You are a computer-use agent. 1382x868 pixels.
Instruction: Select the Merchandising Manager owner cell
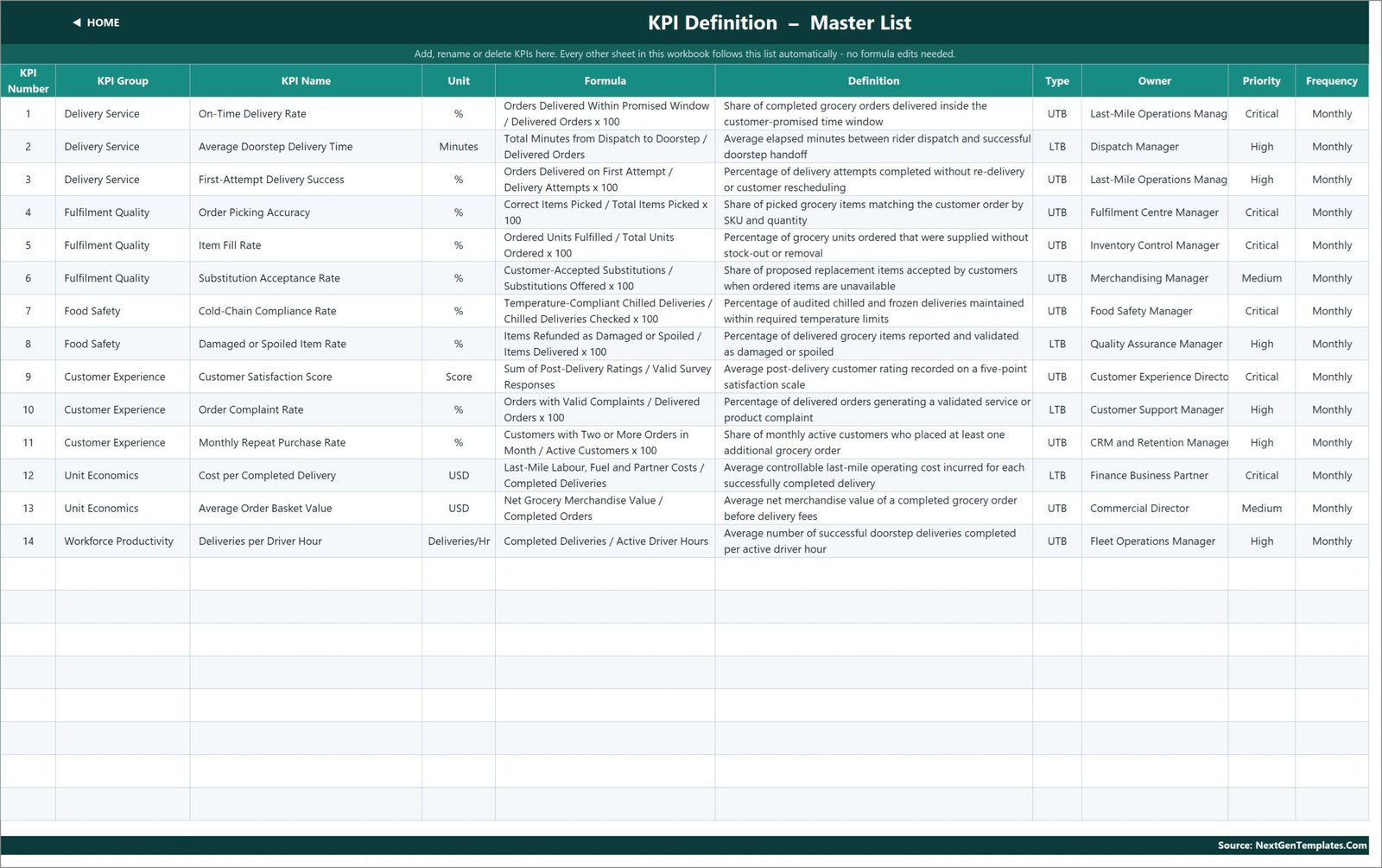tap(1154, 278)
